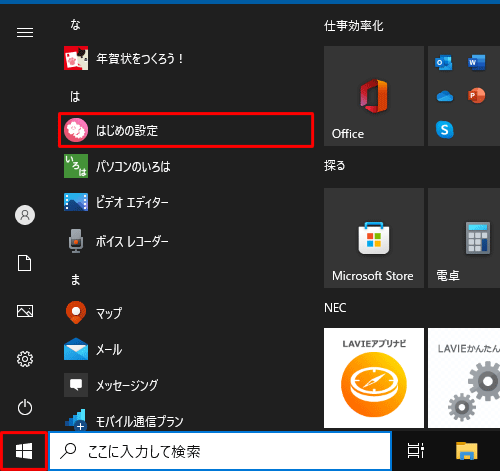This screenshot has width=500, height=471.
Task: Select the 年賀状をつくろう！ label text
Action: pos(140,59)
